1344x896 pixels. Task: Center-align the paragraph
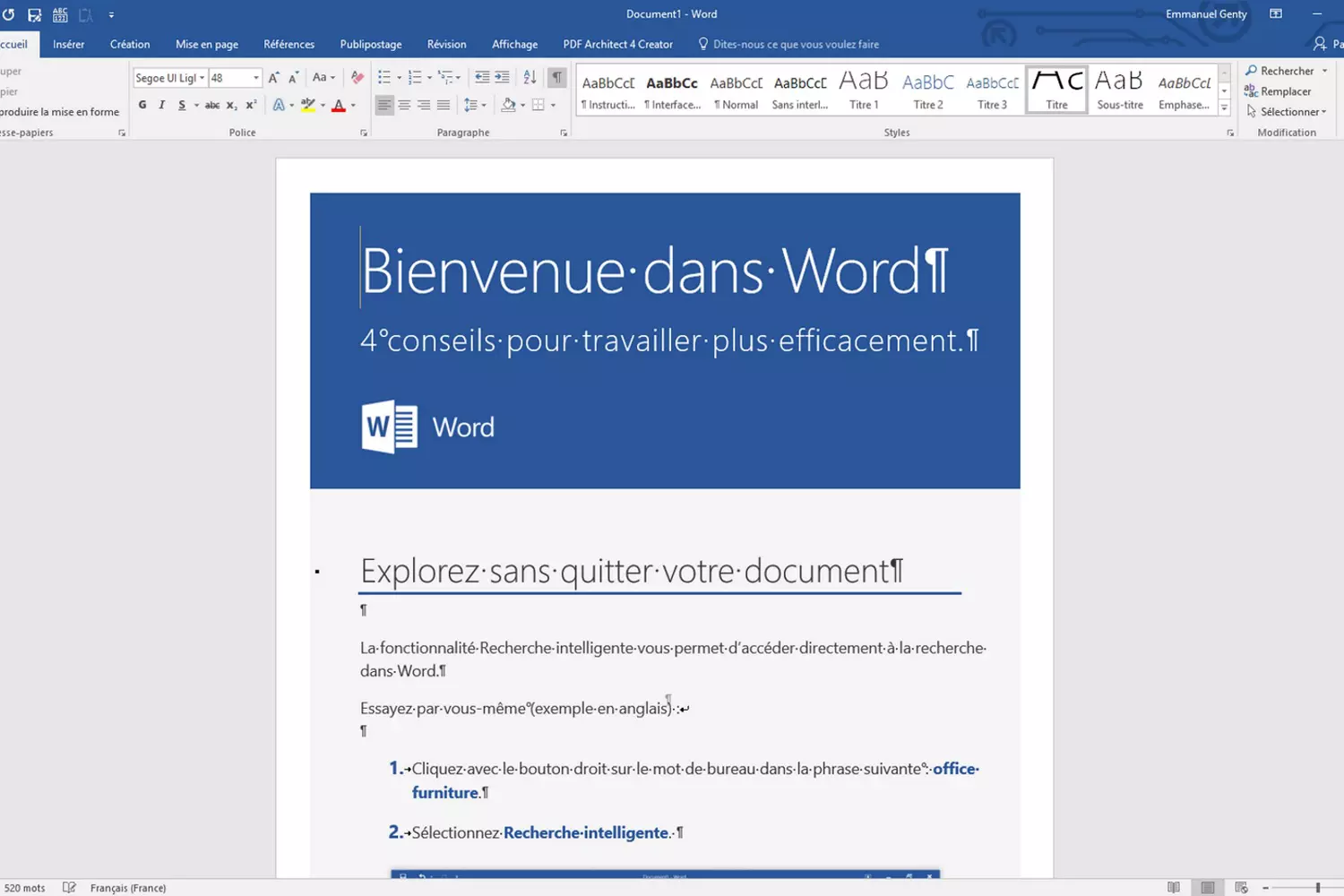[x=404, y=105]
